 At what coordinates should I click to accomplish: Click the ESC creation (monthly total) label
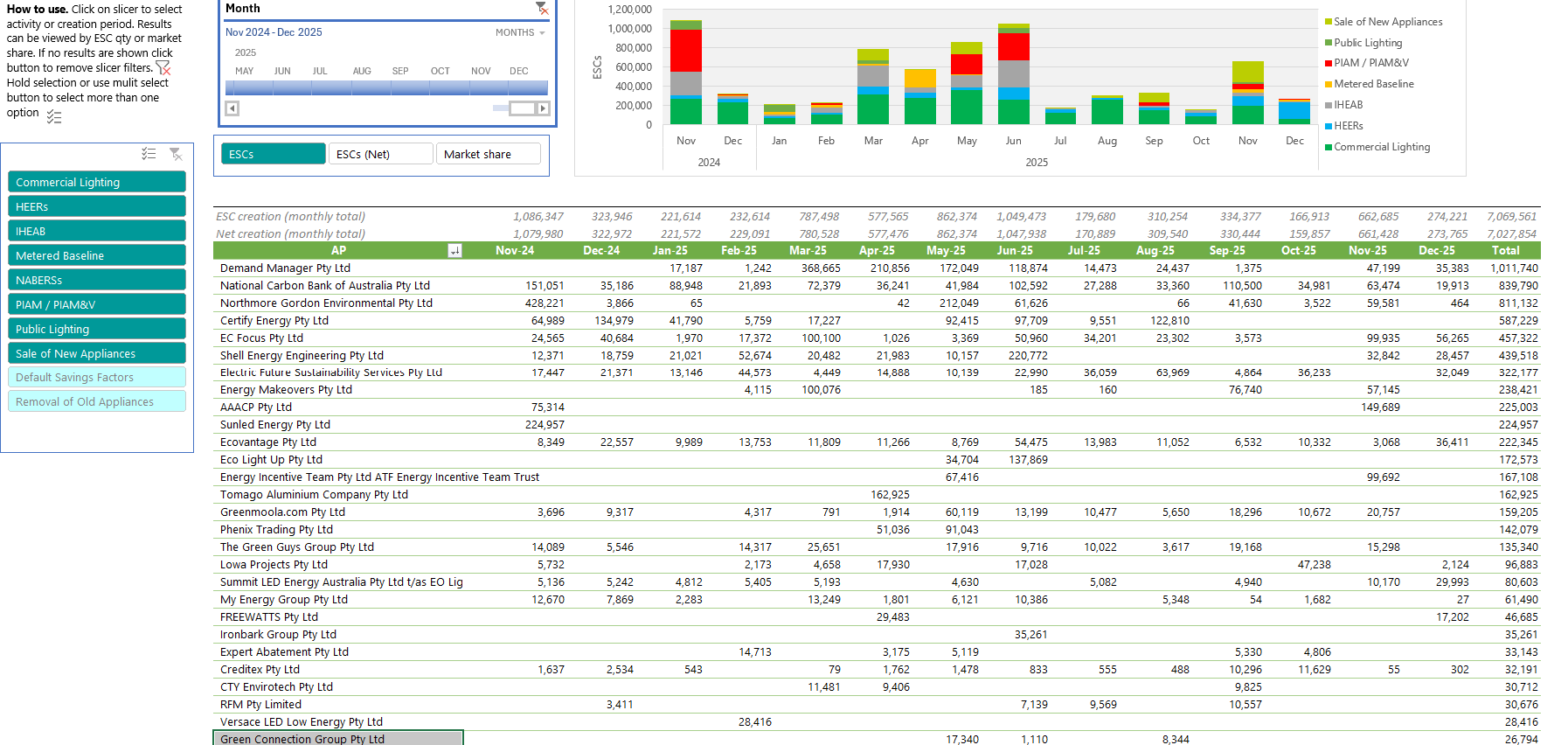click(x=290, y=217)
